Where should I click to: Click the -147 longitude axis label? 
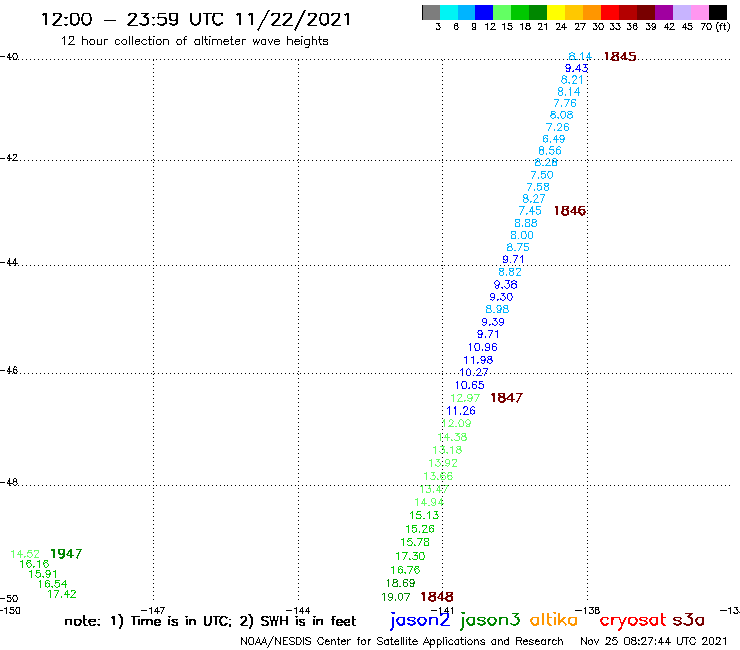coord(152,611)
